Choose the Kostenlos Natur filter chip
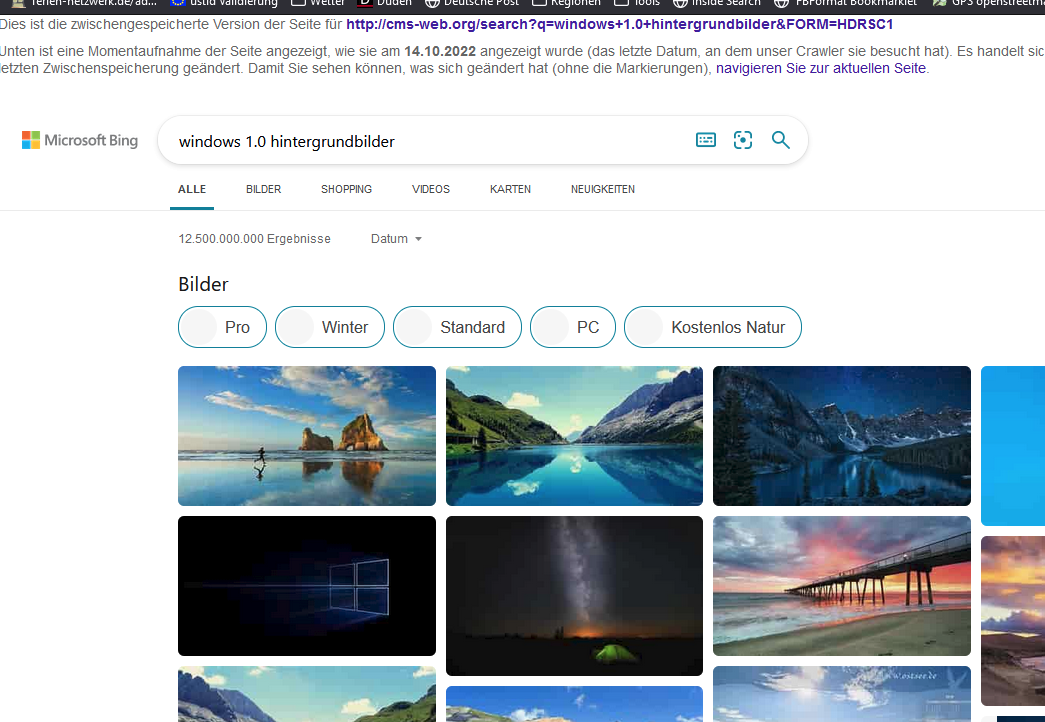The width and height of the screenshot is (1045, 722). pyautogui.click(x=712, y=327)
